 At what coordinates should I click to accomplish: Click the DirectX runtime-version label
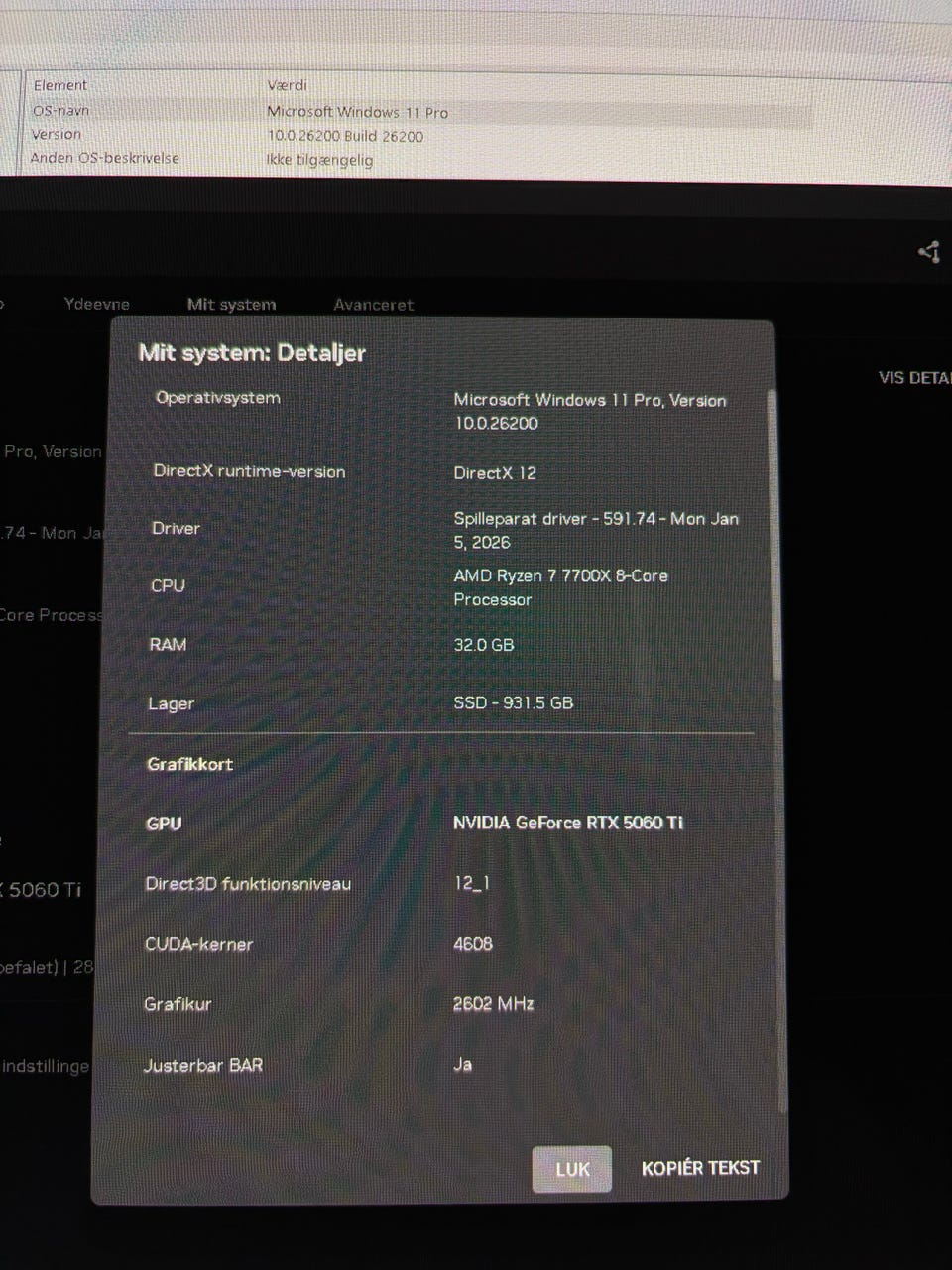pyautogui.click(x=249, y=471)
